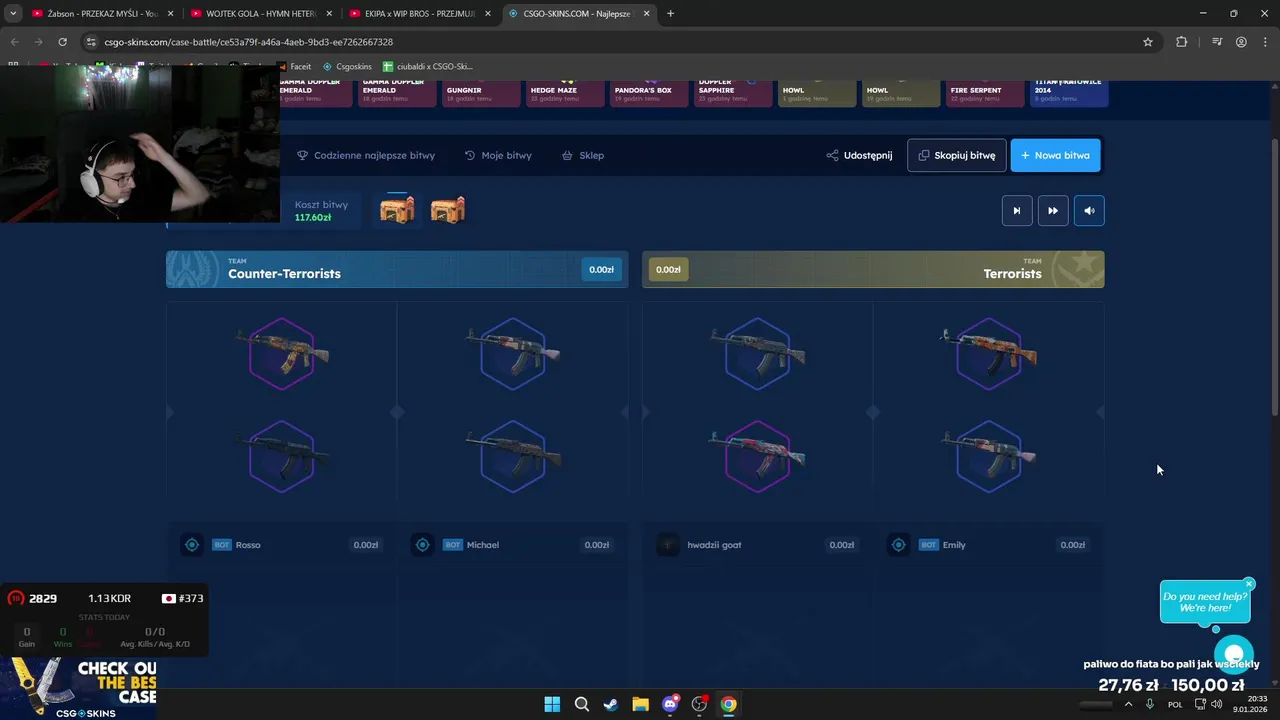Viewport: 1280px width, 720px height.
Task: Click Rosso's bottom dark AK-47 hexagon
Action: click(x=282, y=457)
